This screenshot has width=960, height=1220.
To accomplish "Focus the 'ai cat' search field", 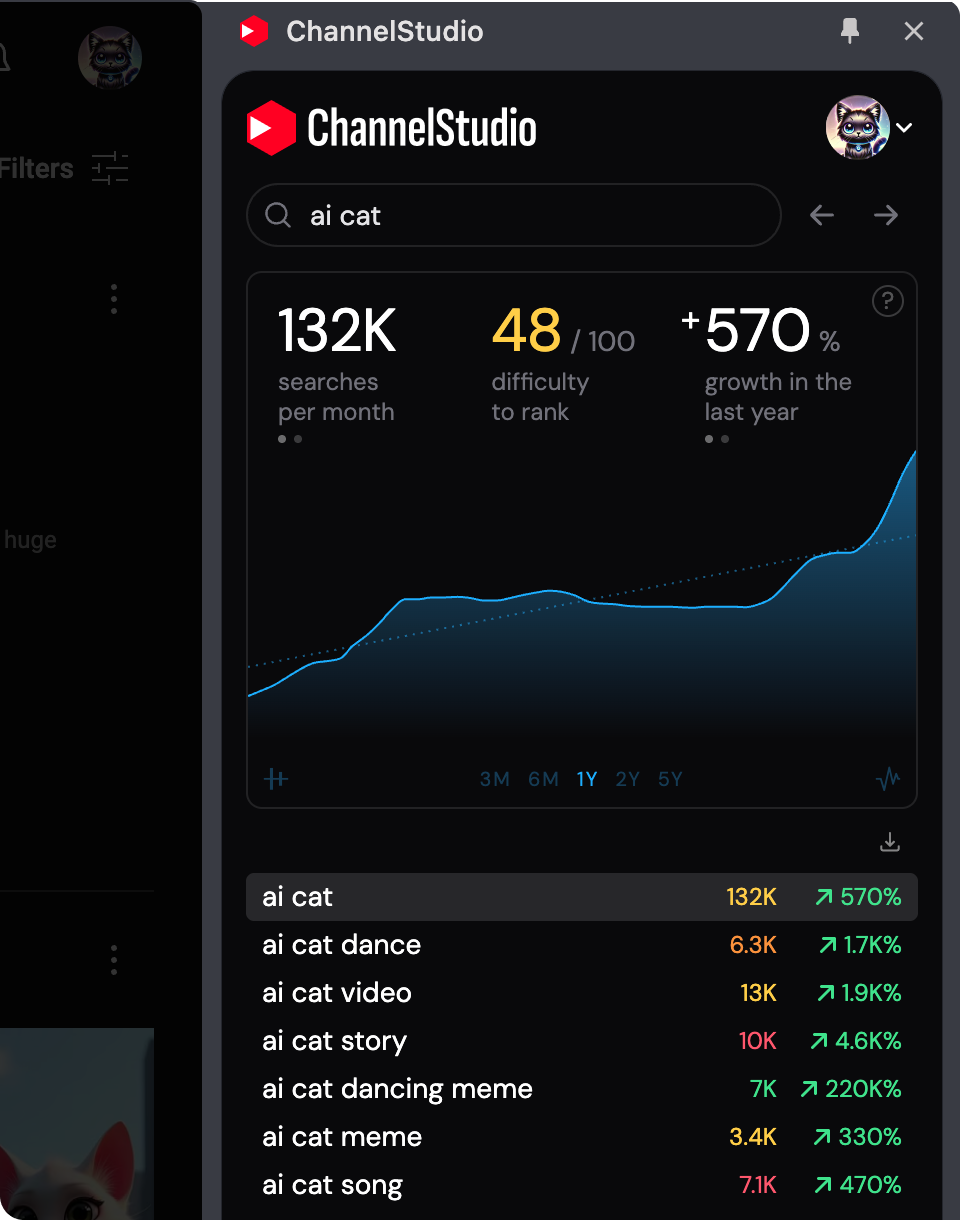I will coord(514,215).
